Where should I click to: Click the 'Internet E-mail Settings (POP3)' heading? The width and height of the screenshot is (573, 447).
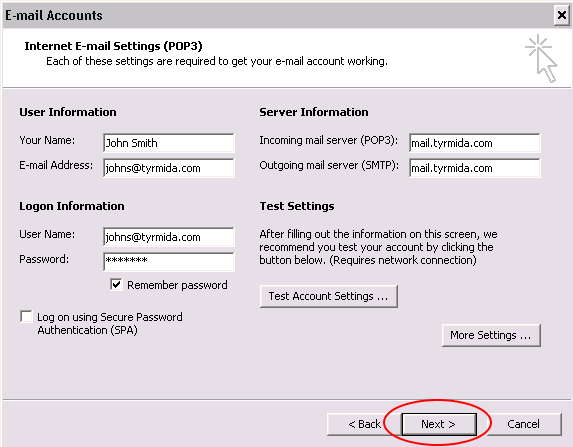point(113,46)
